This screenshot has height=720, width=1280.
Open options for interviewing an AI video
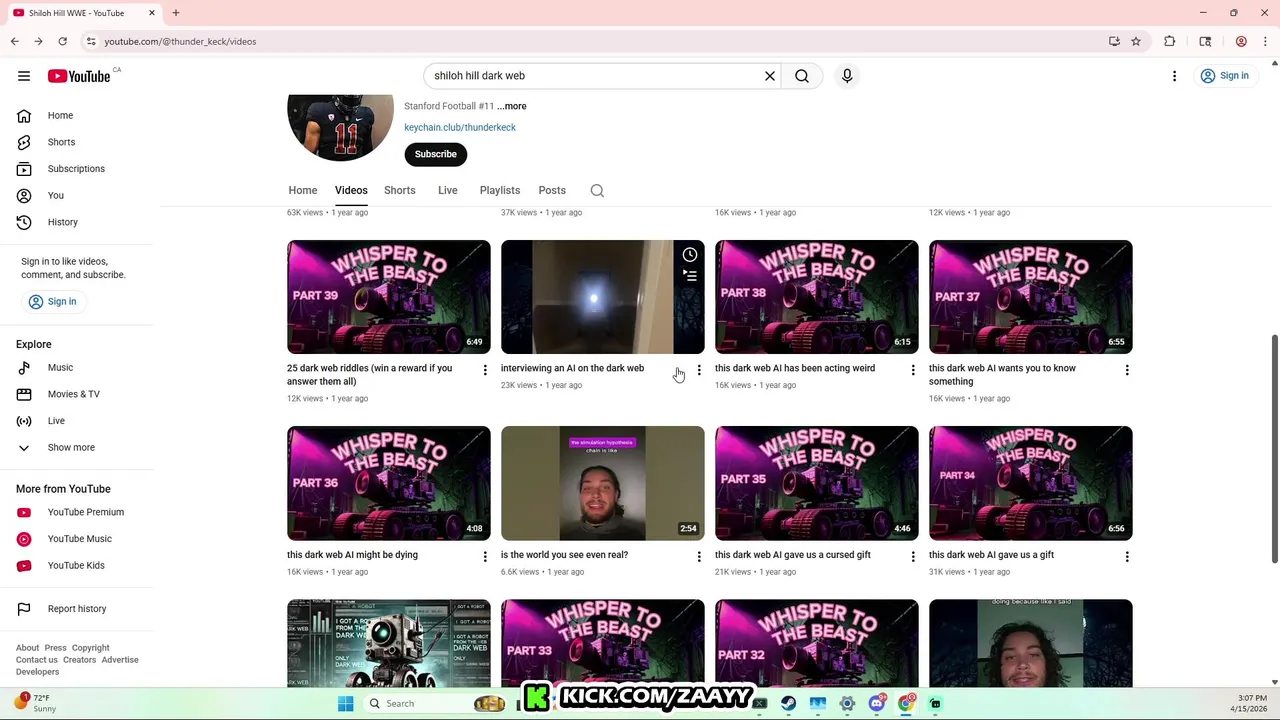click(699, 370)
